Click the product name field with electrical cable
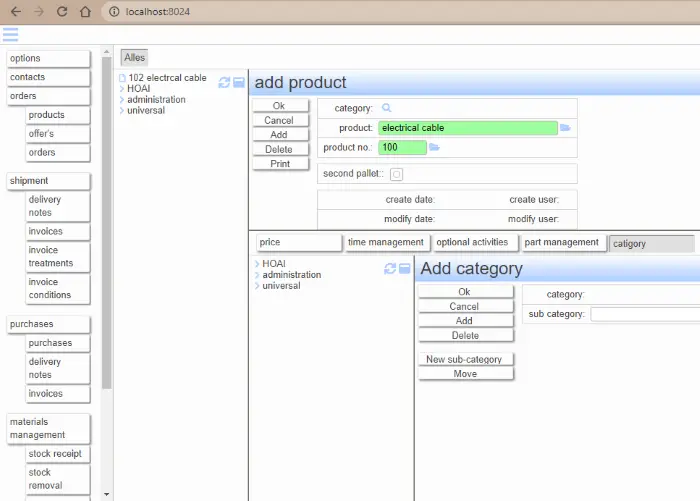 click(468, 128)
